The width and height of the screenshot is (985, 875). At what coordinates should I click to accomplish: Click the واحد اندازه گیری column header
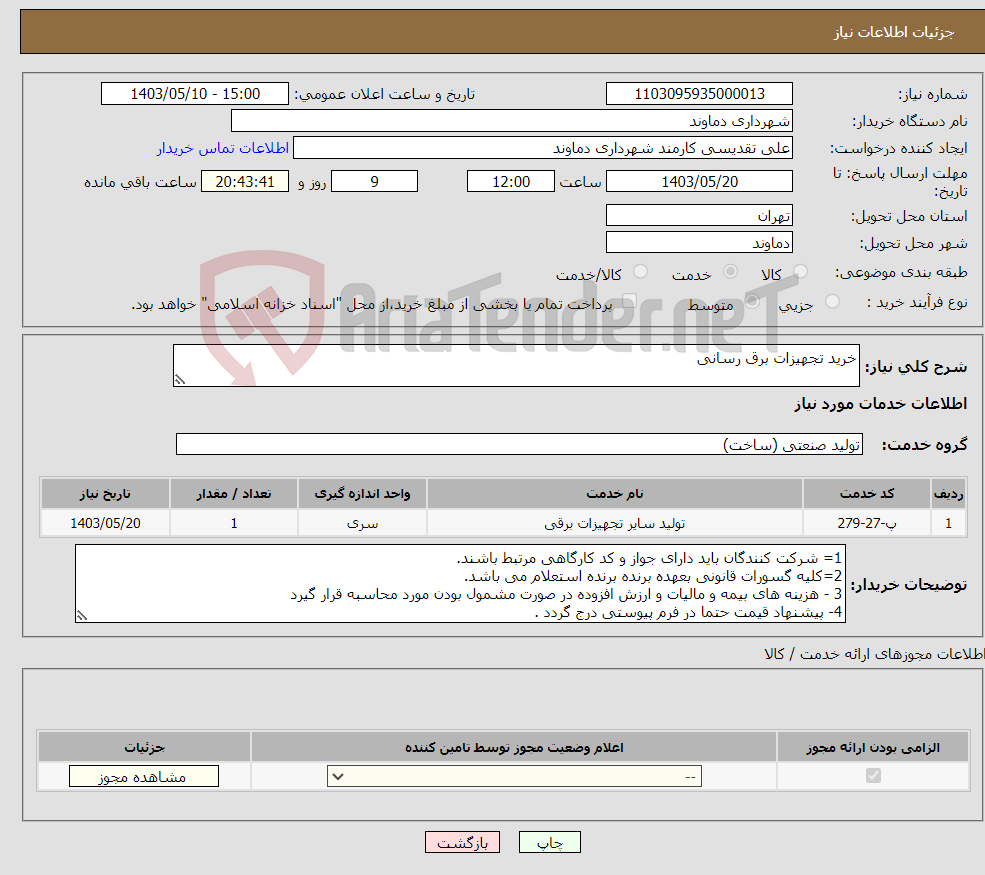click(x=362, y=494)
